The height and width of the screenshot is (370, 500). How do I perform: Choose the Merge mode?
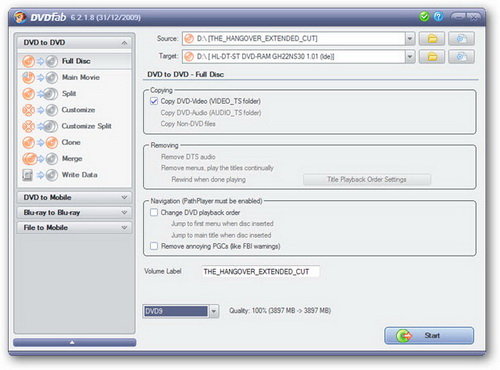tap(74, 159)
